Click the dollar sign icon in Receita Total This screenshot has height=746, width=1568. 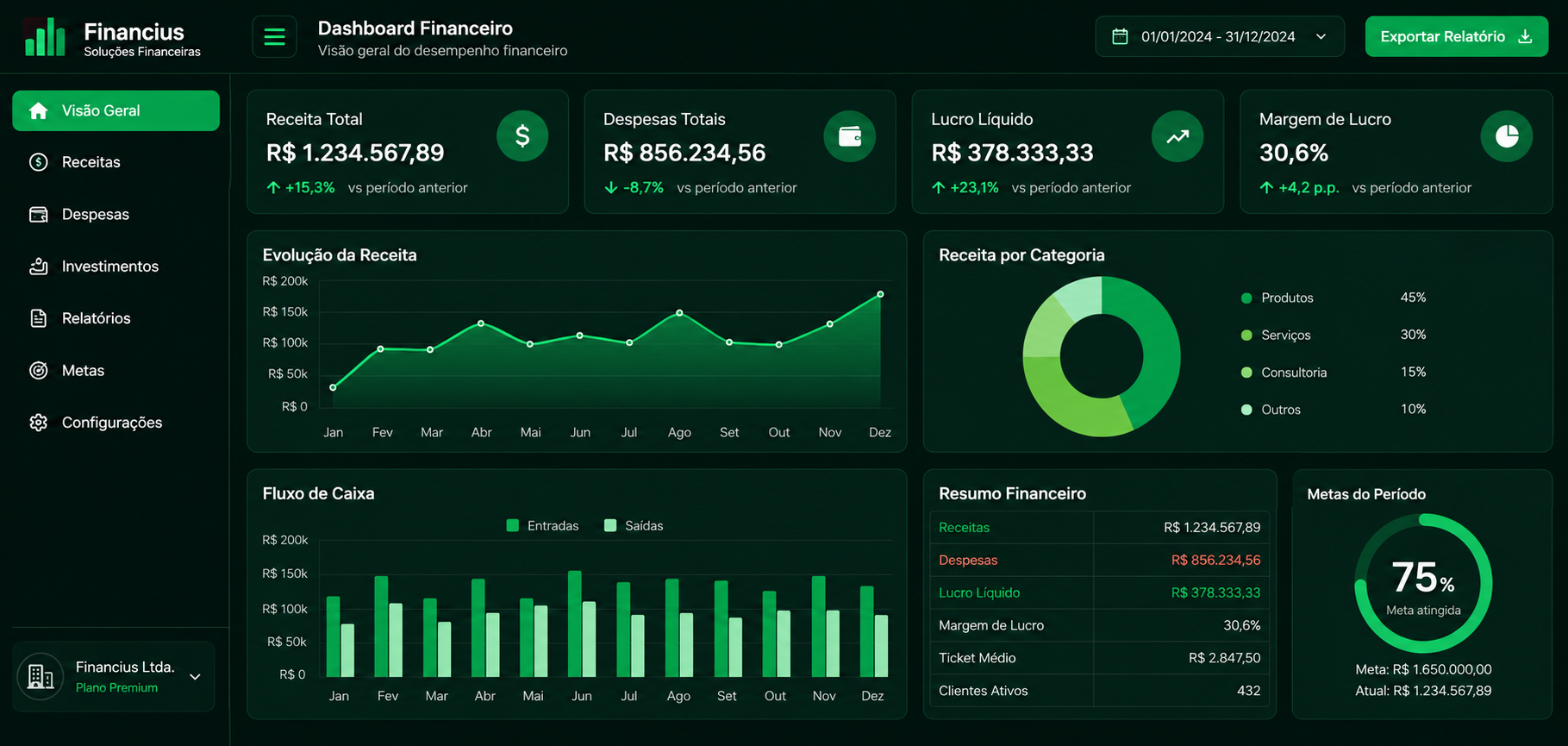522,136
